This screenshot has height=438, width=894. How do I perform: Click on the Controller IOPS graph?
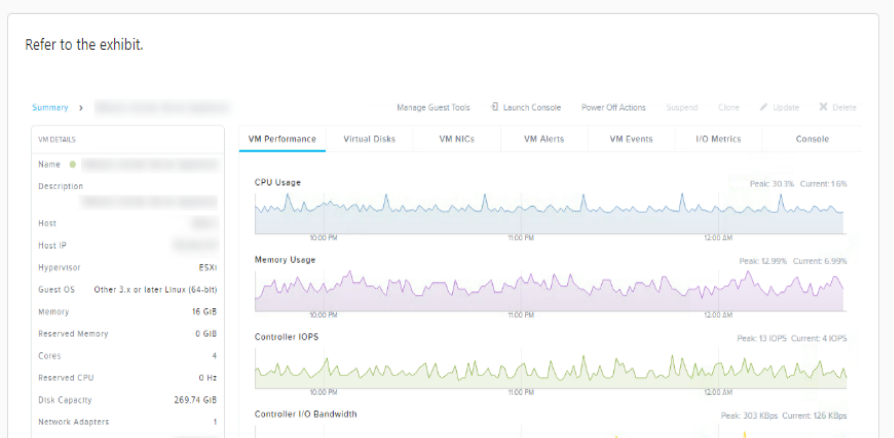coord(549,369)
